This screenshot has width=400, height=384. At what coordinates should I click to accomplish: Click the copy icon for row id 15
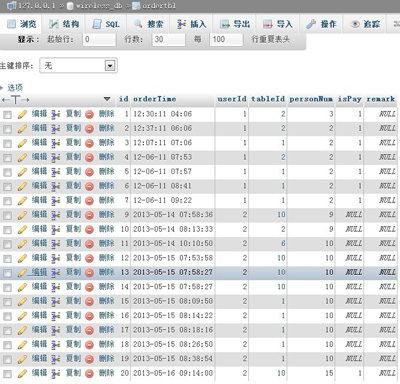pyautogui.click(x=56, y=302)
